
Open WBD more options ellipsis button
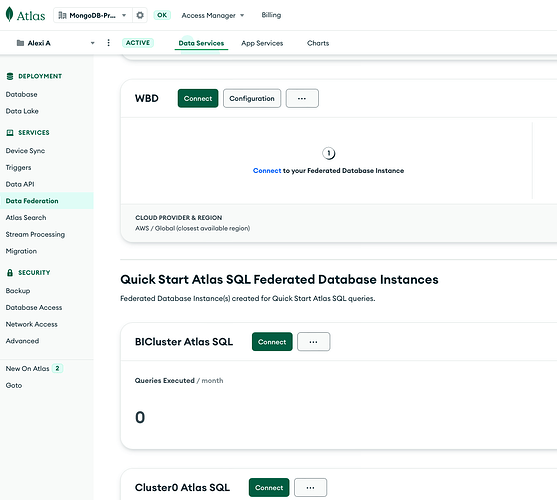[x=302, y=98]
